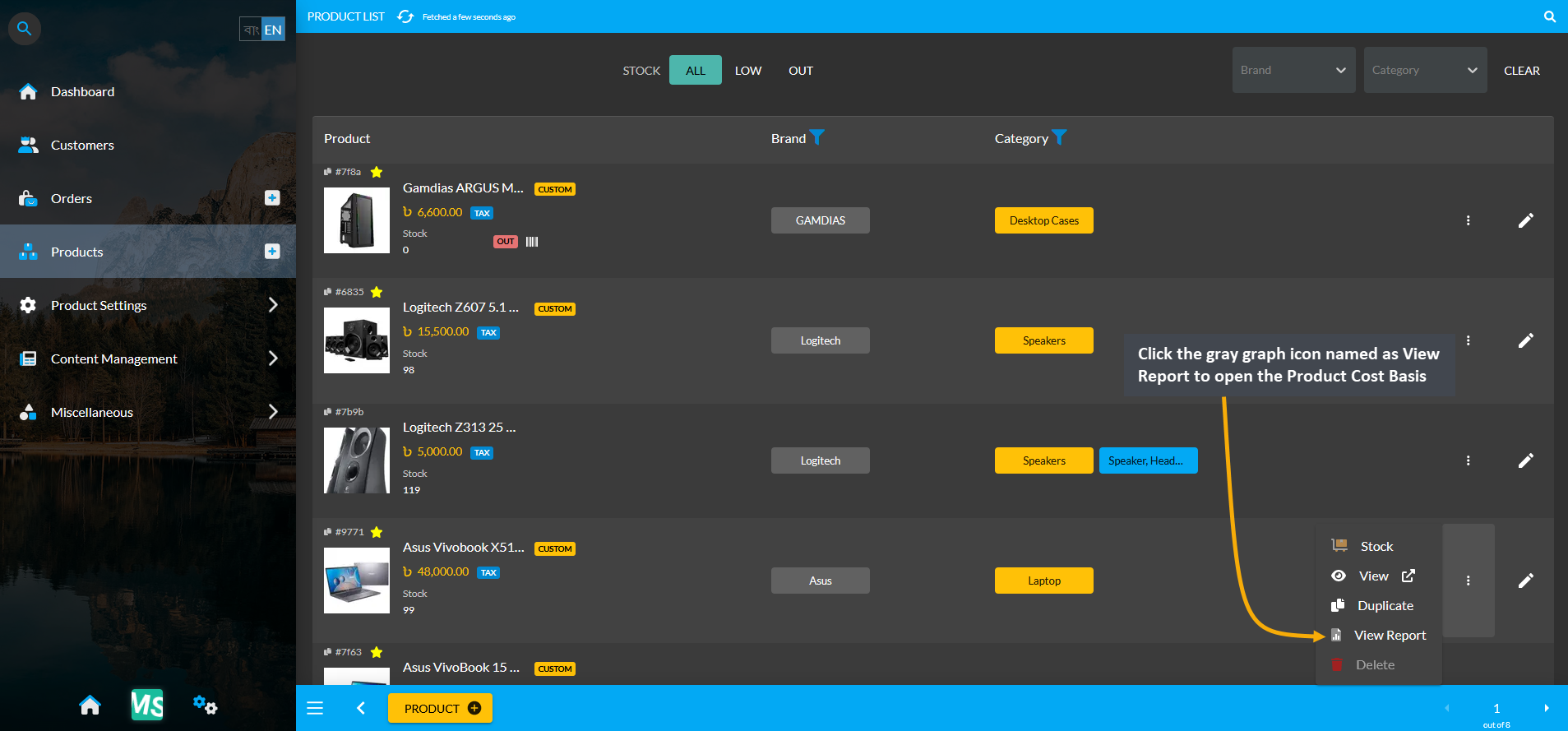Open the settings gears in bottom sidebar
This screenshot has height=731, width=1568.
point(205,705)
